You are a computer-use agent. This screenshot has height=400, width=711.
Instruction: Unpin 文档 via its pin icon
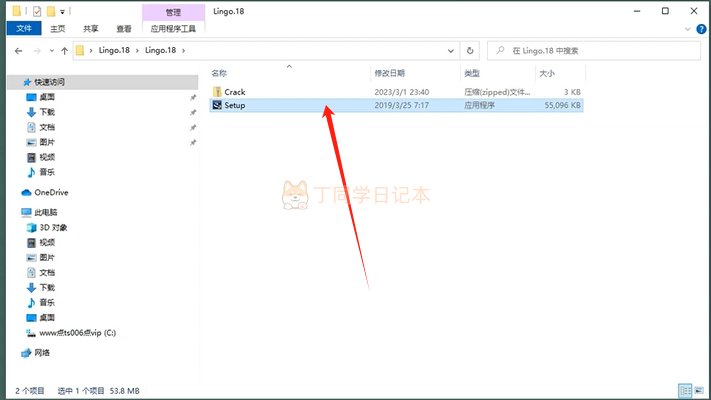tap(193, 127)
